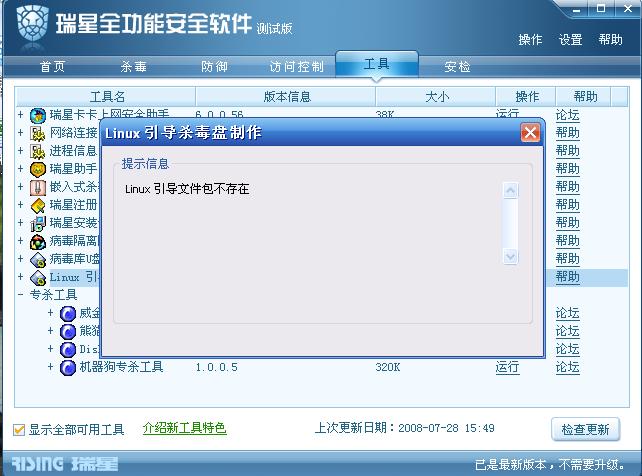The height and width of the screenshot is (476, 642).
Task: Click the 操作 column header
Action: 527,97
